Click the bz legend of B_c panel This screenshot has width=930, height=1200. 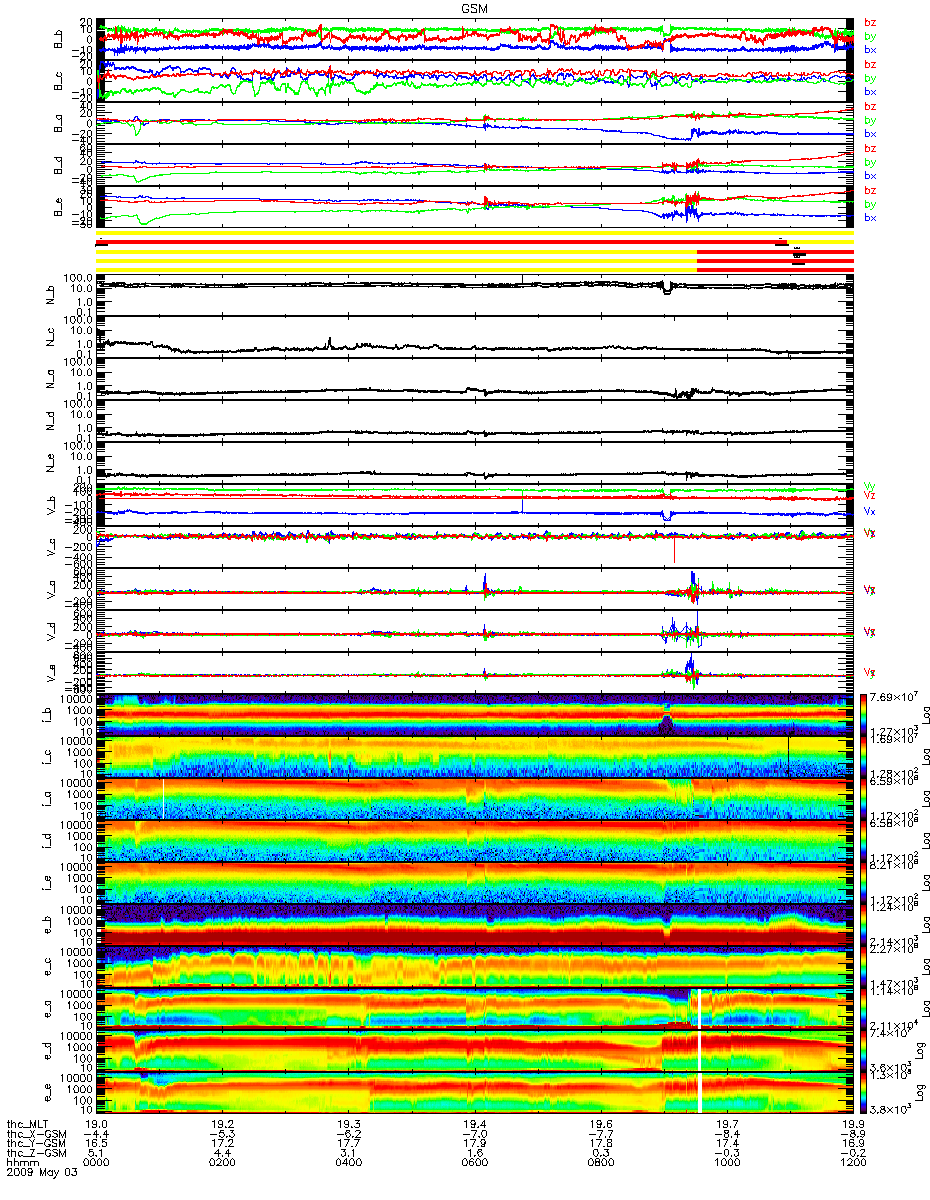pyautogui.click(x=869, y=64)
